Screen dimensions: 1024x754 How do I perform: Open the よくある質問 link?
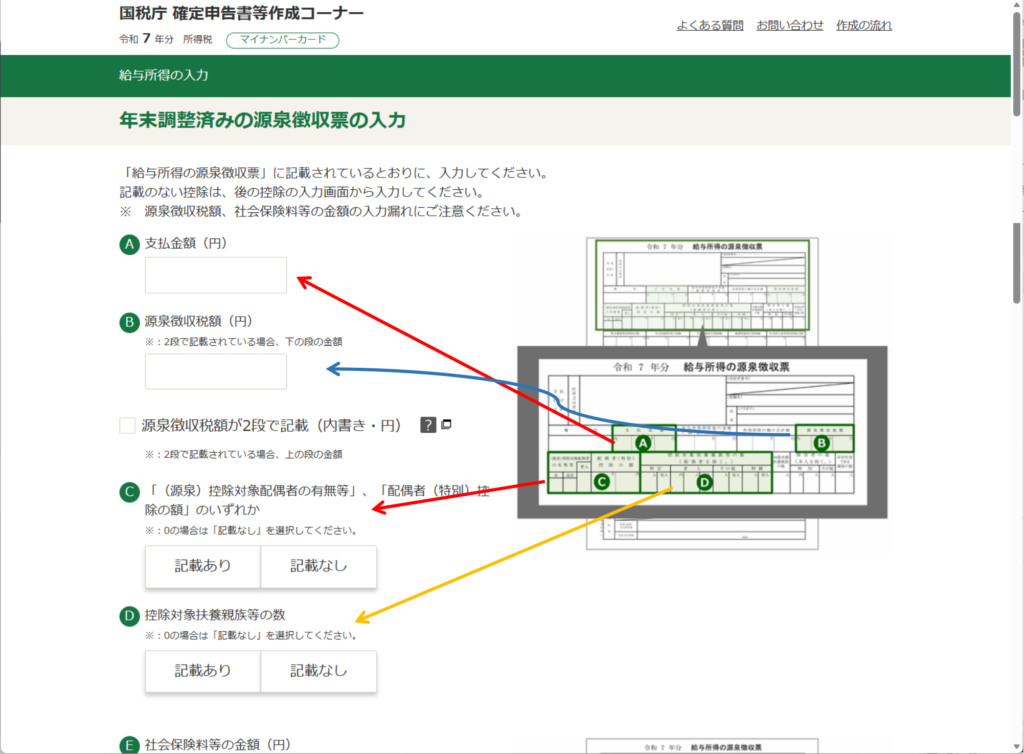710,25
